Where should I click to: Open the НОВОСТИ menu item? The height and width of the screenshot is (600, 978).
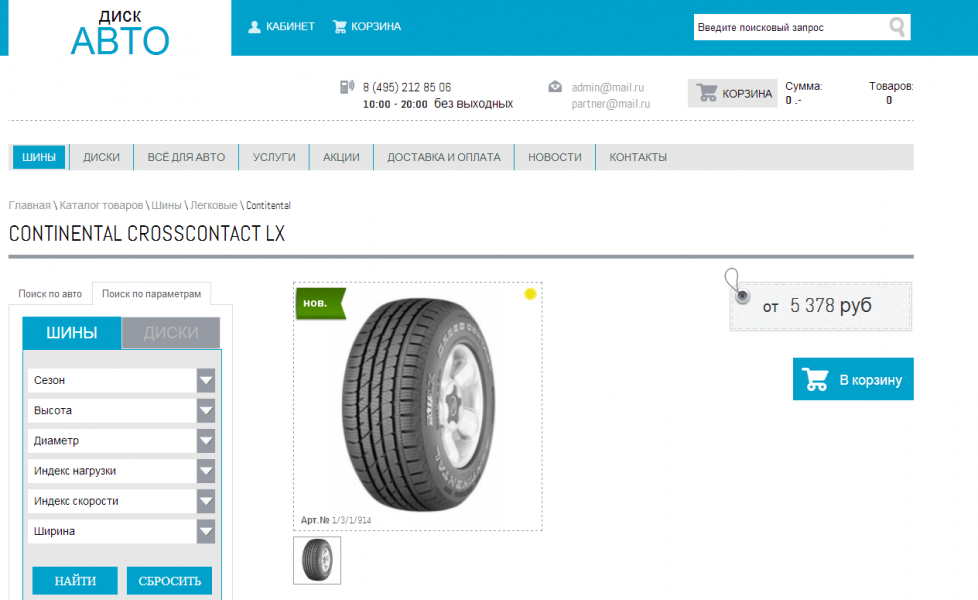click(x=554, y=157)
